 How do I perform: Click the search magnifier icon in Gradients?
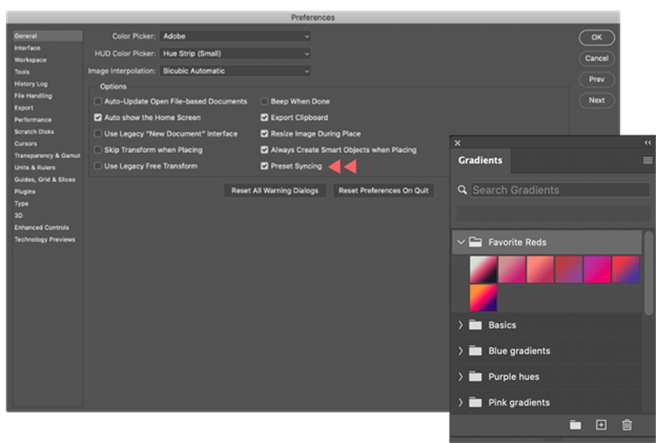[x=462, y=190]
